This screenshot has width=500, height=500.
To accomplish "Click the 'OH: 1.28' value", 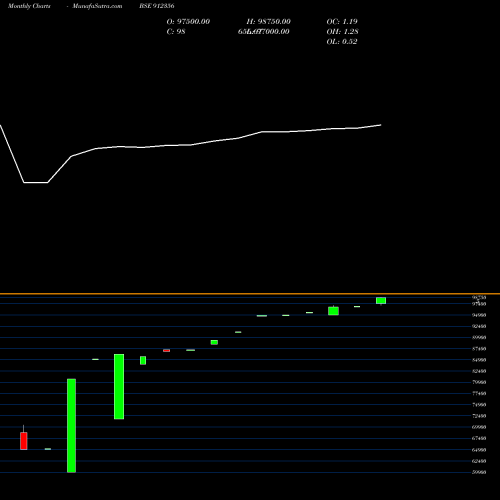I will (342, 31).
